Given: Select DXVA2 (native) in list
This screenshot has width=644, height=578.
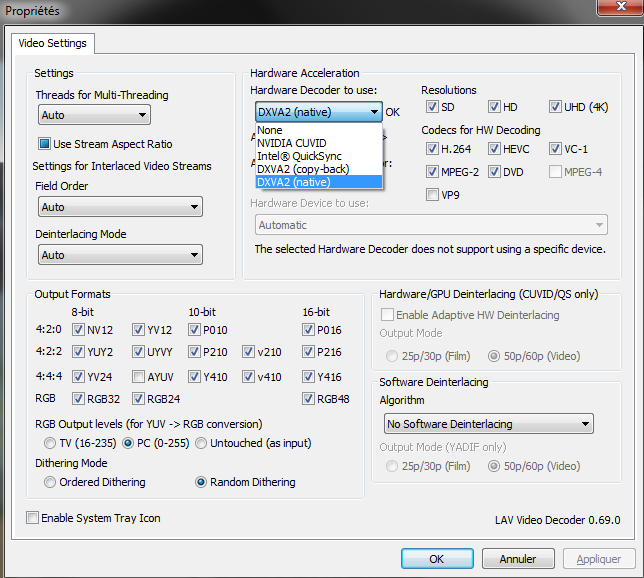Looking at the screenshot, I should click(319, 182).
